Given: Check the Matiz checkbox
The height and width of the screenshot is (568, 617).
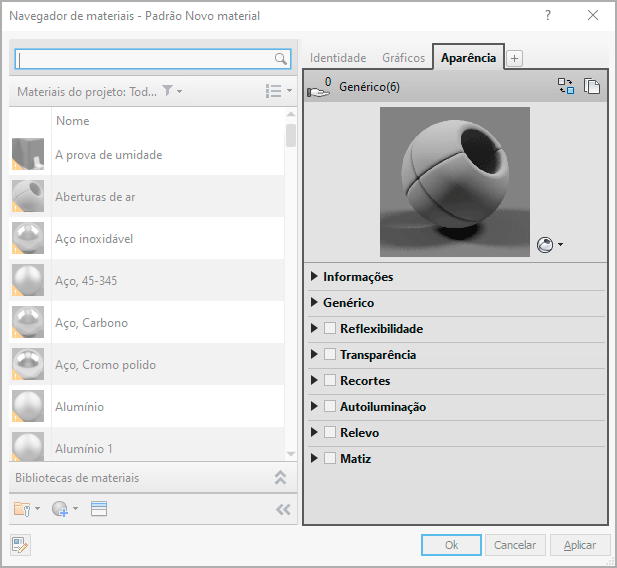Looking at the screenshot, I should [x=330, y=458].
